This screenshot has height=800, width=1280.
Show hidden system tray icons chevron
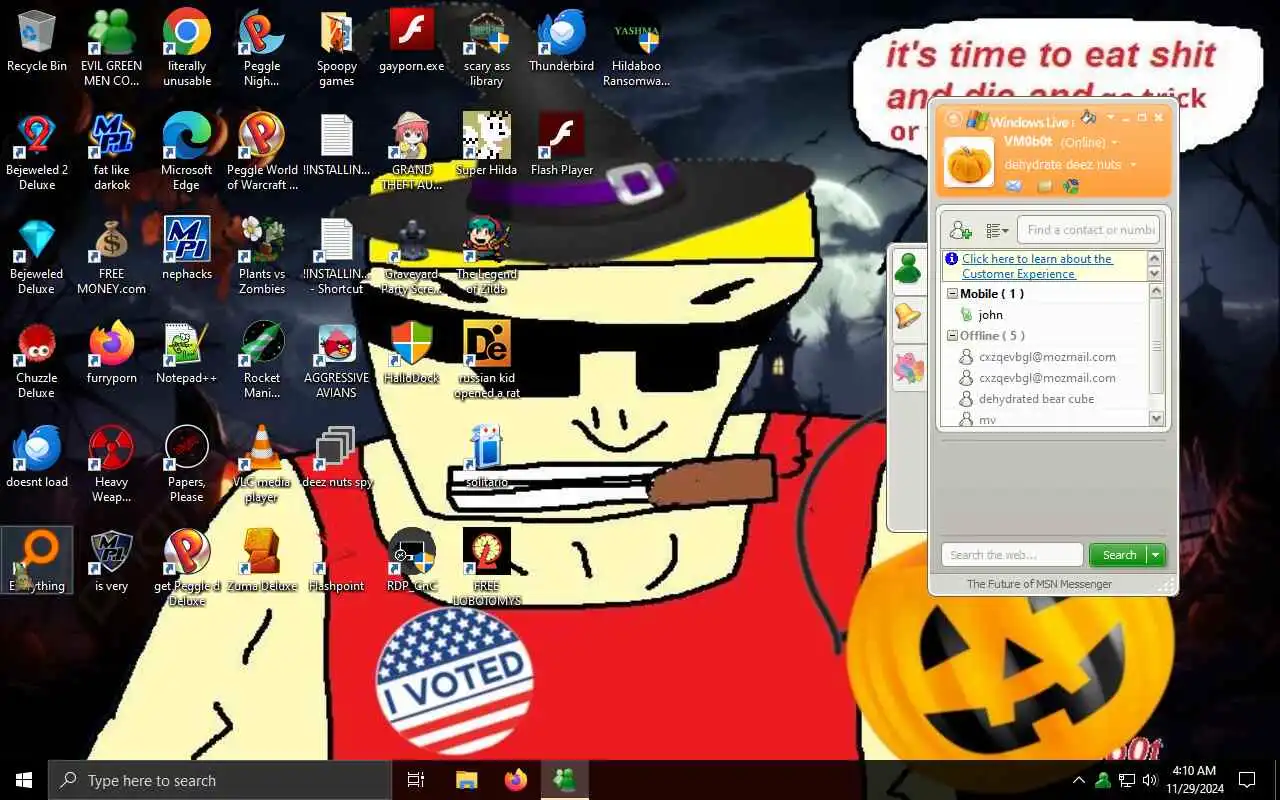[1078, 780]
